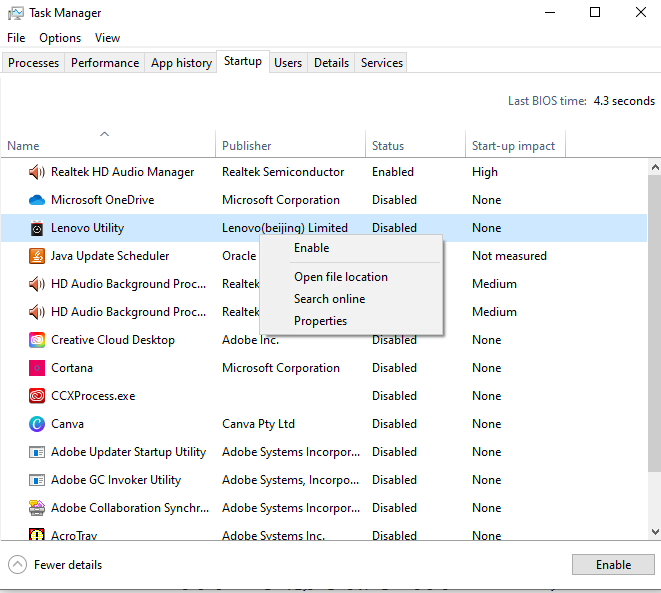Click the Creative Cloud Desktop icon

(37, 340)
